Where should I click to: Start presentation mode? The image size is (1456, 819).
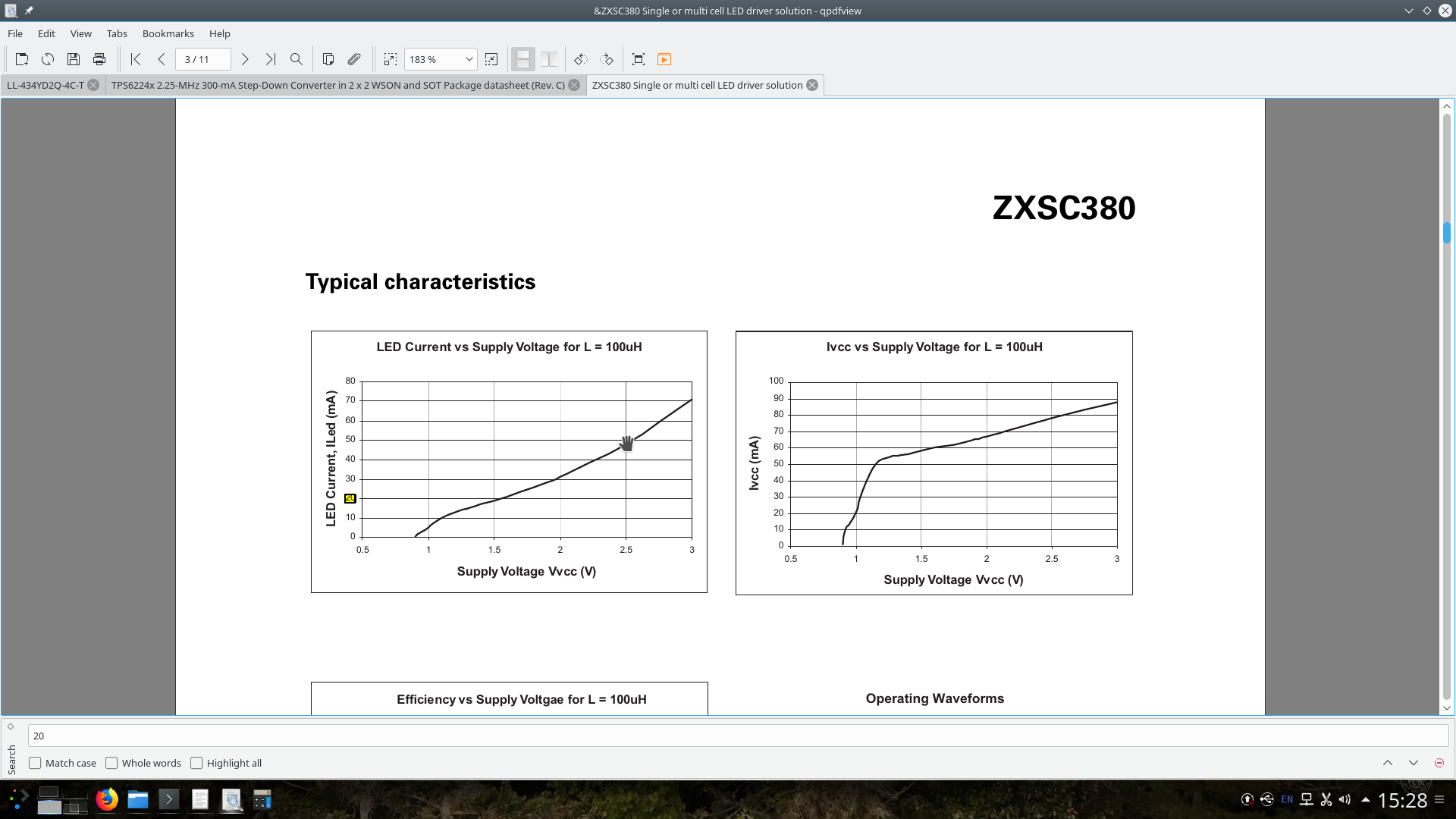[664, 59]
